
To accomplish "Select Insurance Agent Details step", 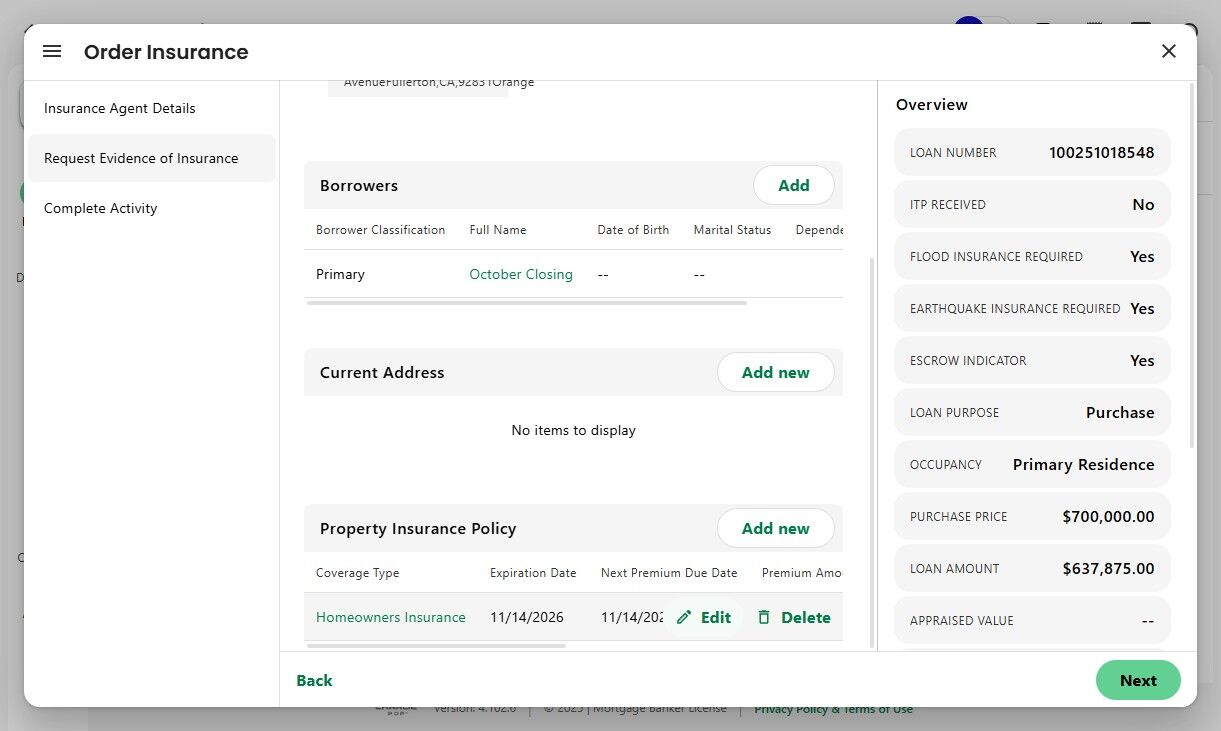I will (x=120, y=108).
